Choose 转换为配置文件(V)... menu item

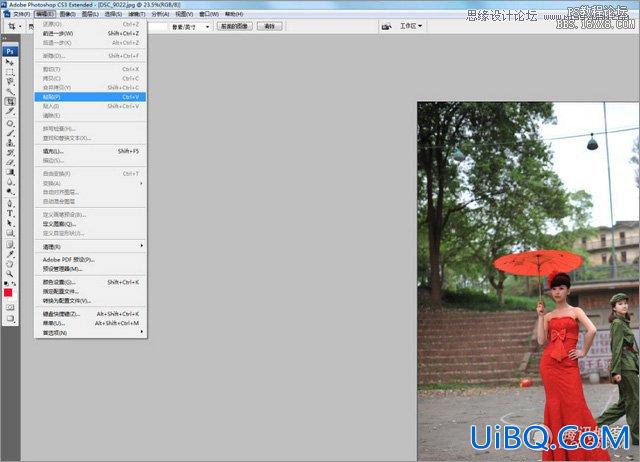[90, 301]
